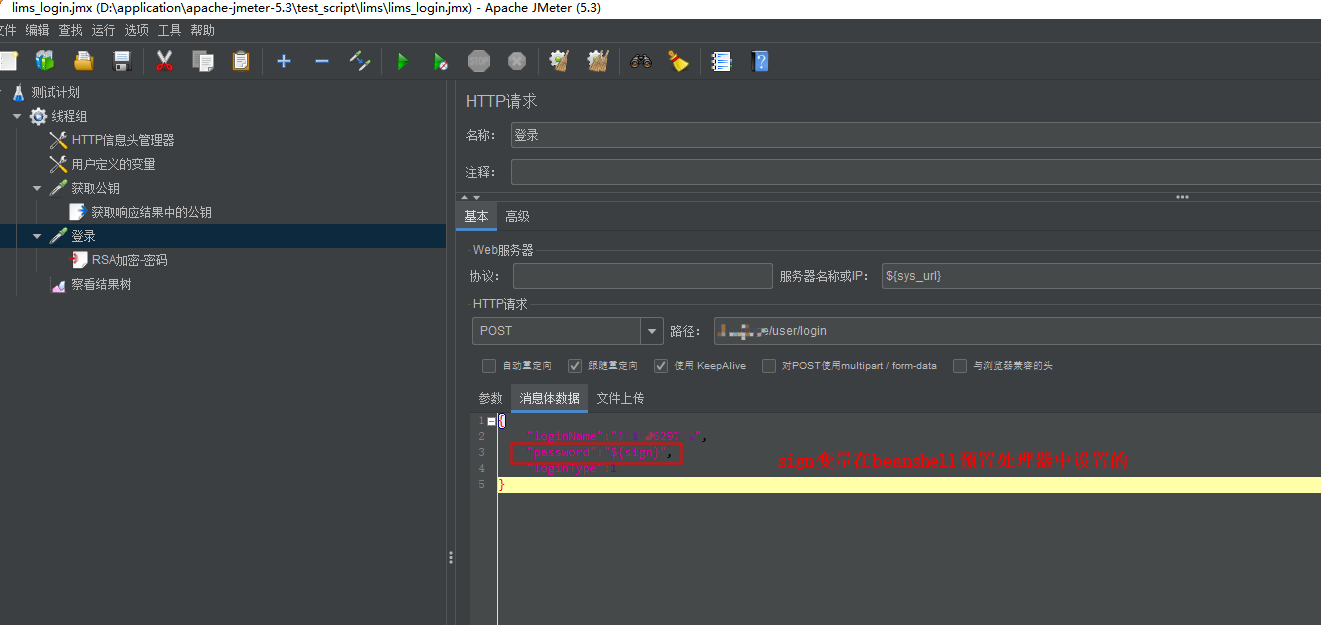Save the test plan with floppy icon
The height and width of the screenshot is (625, 1321).
pyautogui.click(x=122, y=62)
